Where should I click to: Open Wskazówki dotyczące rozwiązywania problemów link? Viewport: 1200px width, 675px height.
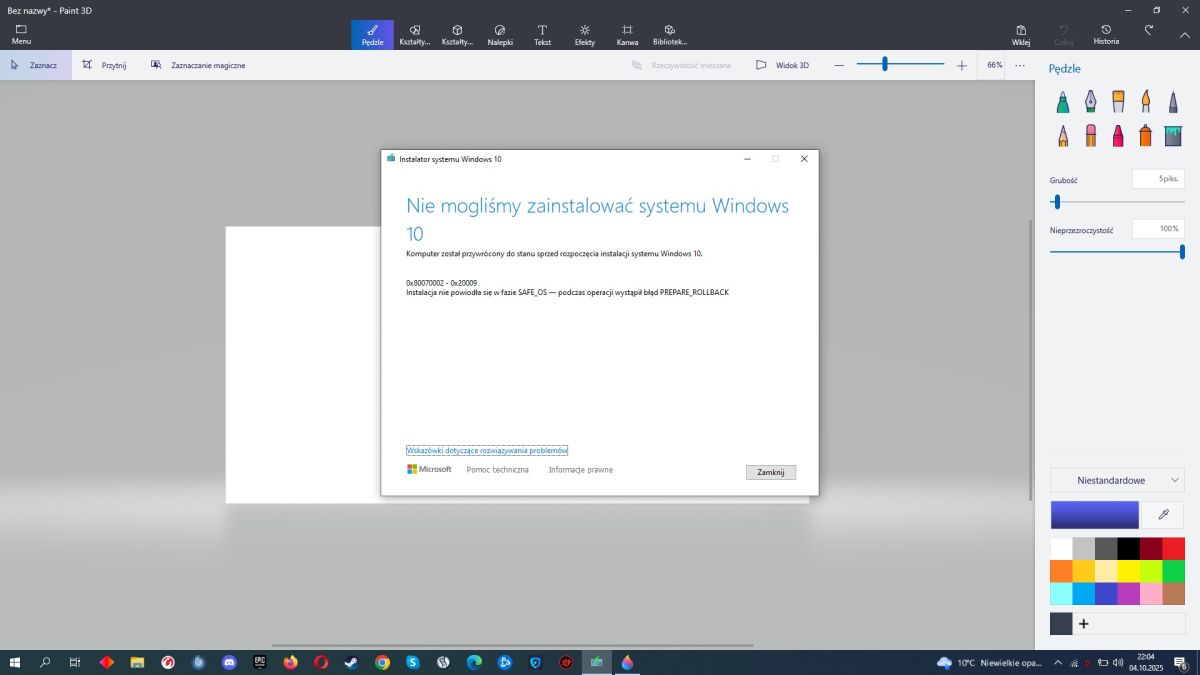click(487, 450)
